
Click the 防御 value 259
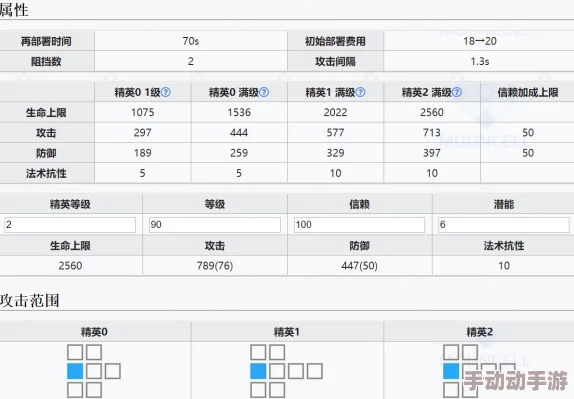point(239,153)
